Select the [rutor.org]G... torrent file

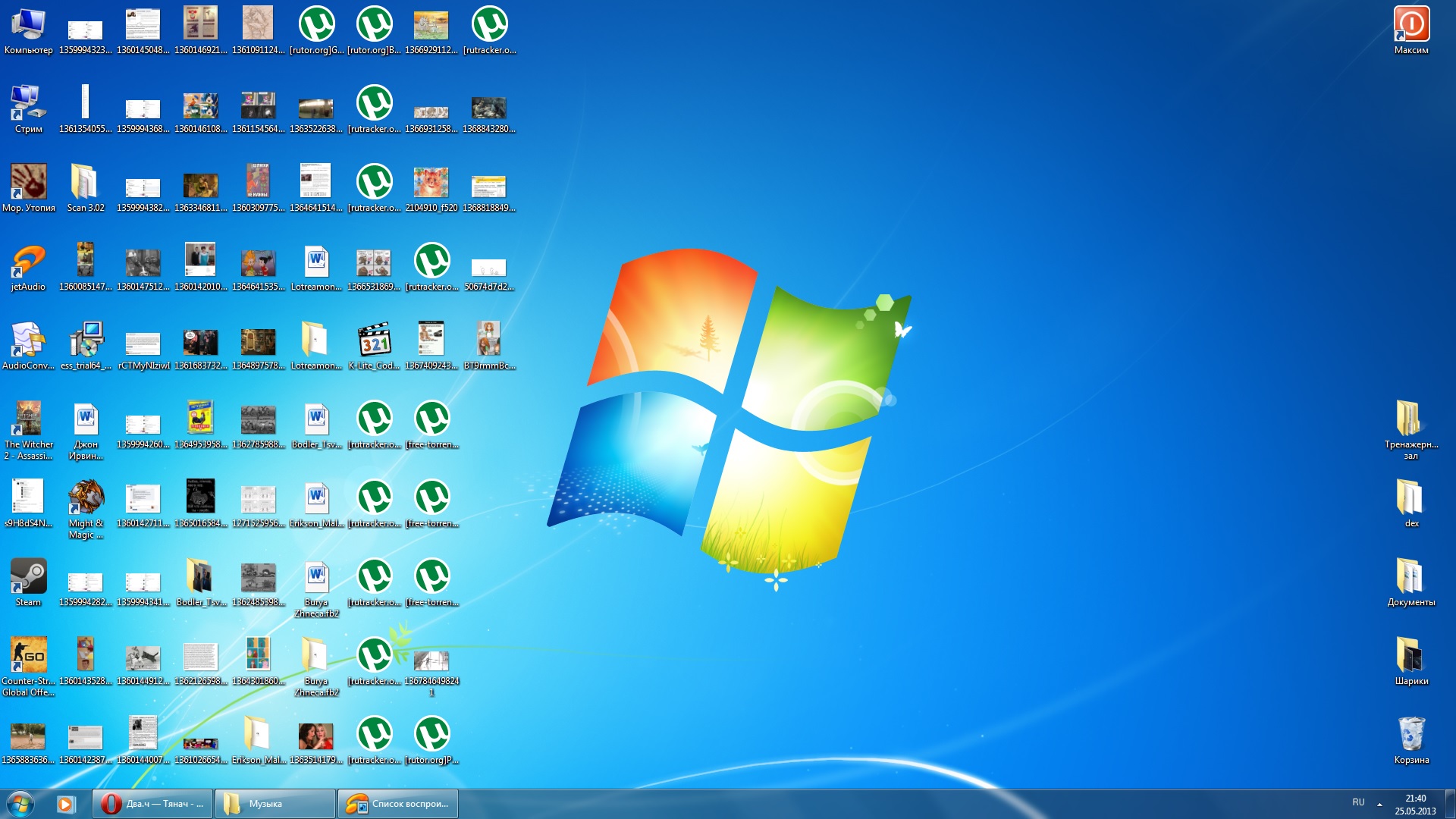point(316,30)
